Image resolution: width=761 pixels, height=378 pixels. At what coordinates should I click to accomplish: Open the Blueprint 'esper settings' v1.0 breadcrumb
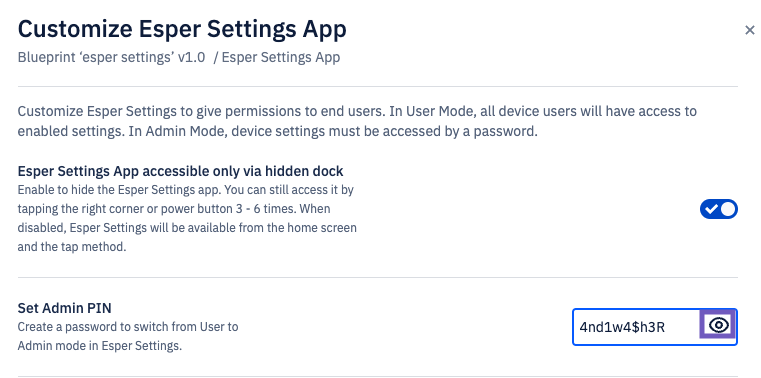111,57
